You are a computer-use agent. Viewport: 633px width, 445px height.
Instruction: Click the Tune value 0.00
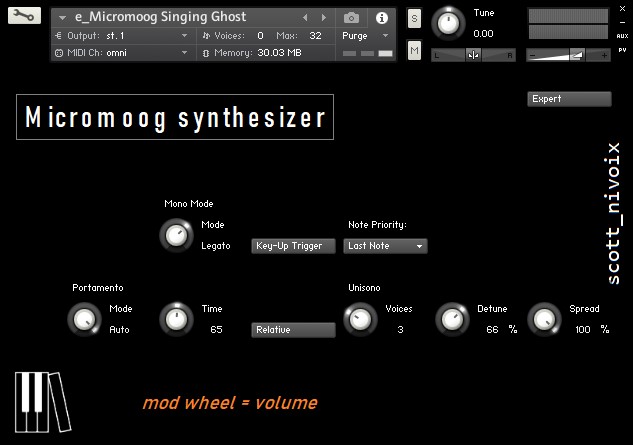click(x=483, y=34)
